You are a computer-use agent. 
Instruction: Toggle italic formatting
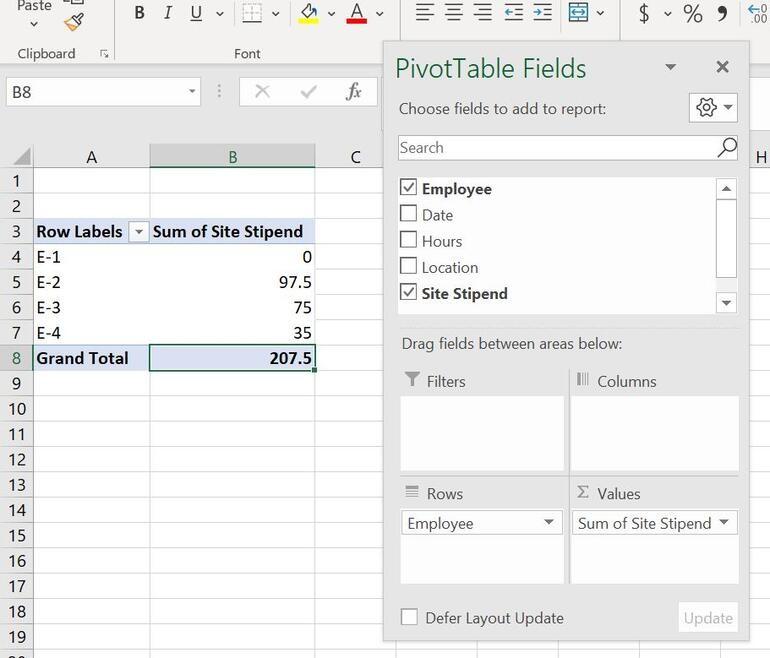pos(167,13)
